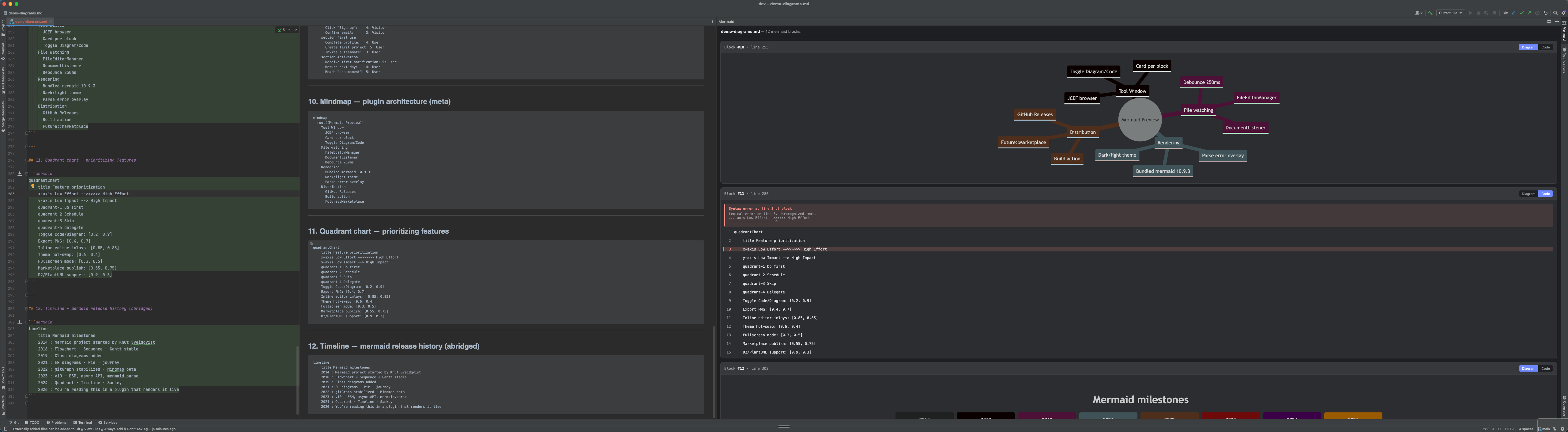Click the Run with Coverage icon

(1487, 13)
